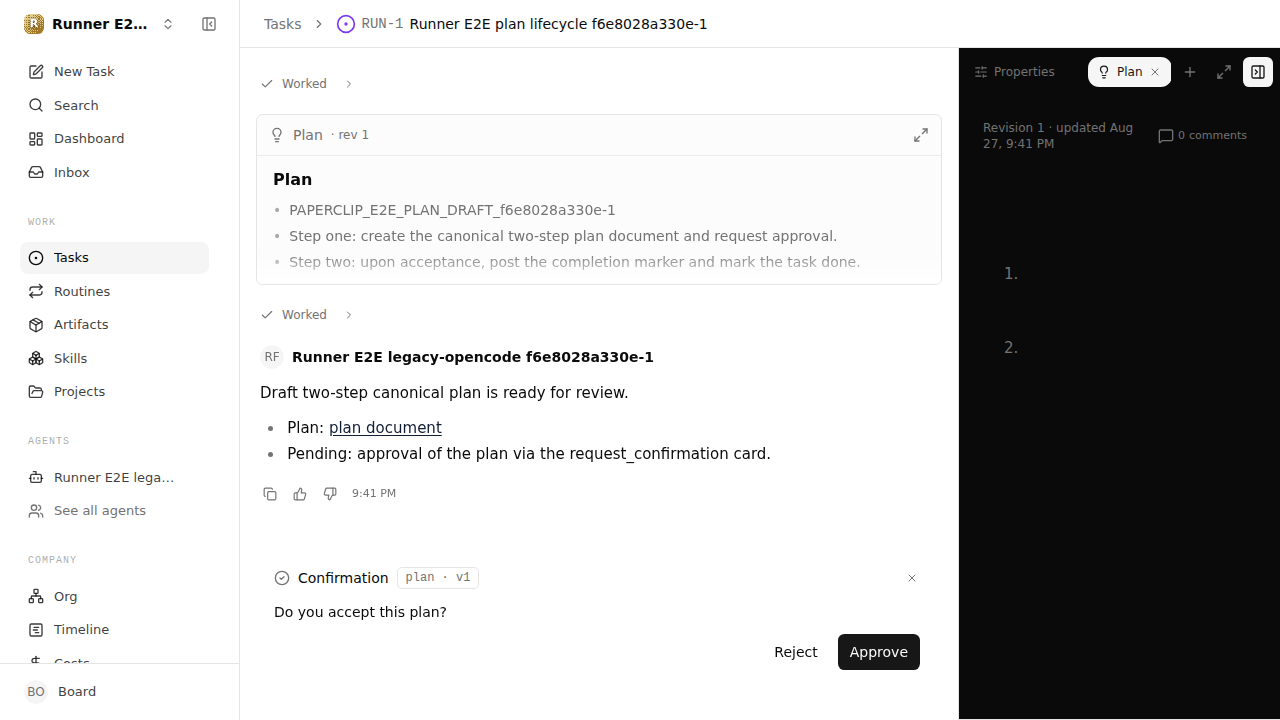
Task: Open the Inbox
Action: [x=114, y=172]
